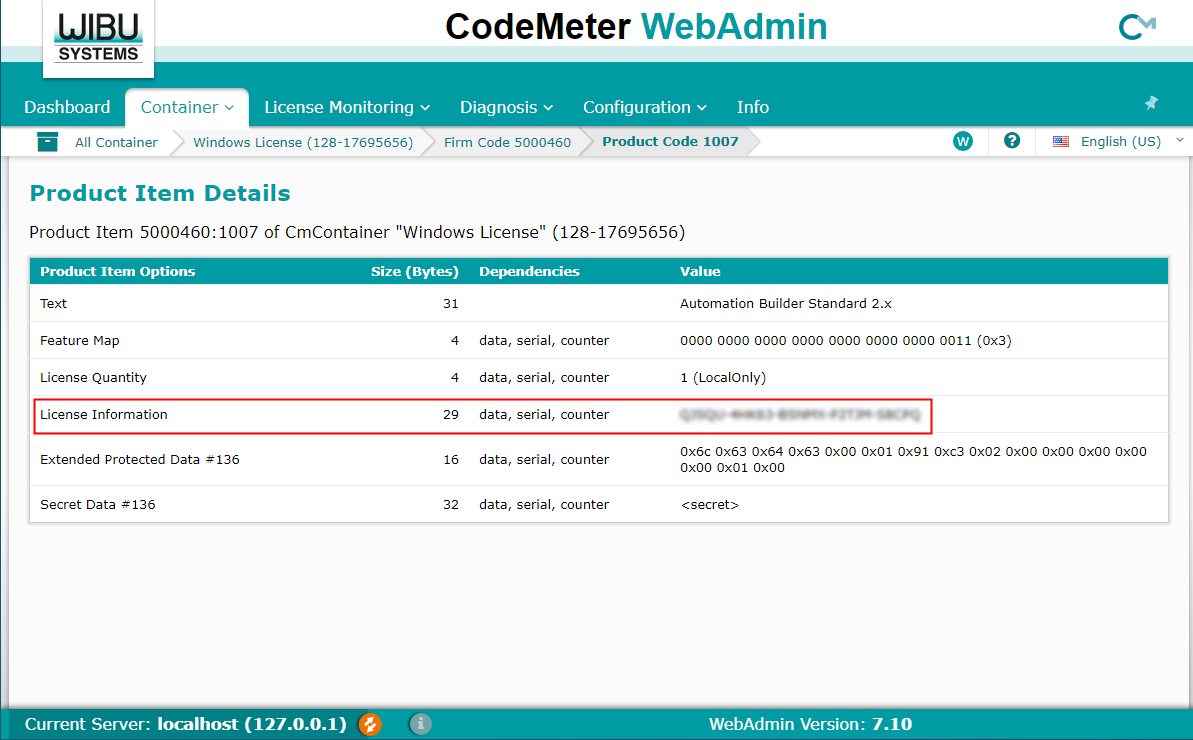
Task: Click Product Code 1007 breadcrumb
Action: pyautogui.click(x=670, y=141)
